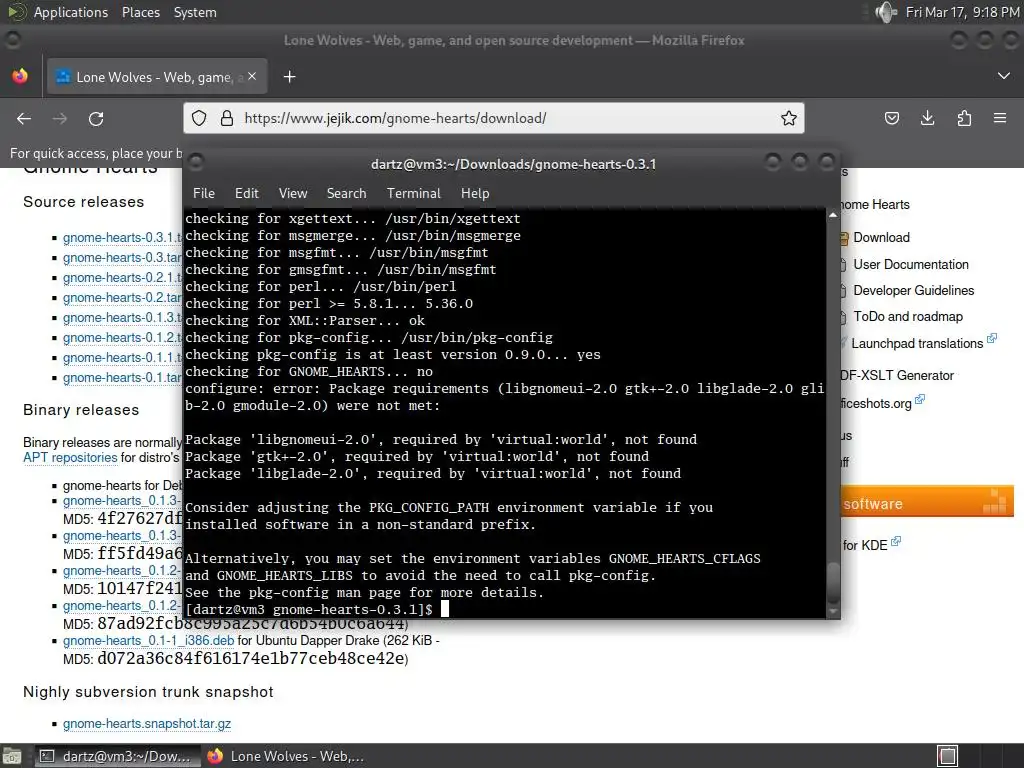Open the terminal Search menu
This screenshot has height=768, width=1024.
tap(346, 193)
